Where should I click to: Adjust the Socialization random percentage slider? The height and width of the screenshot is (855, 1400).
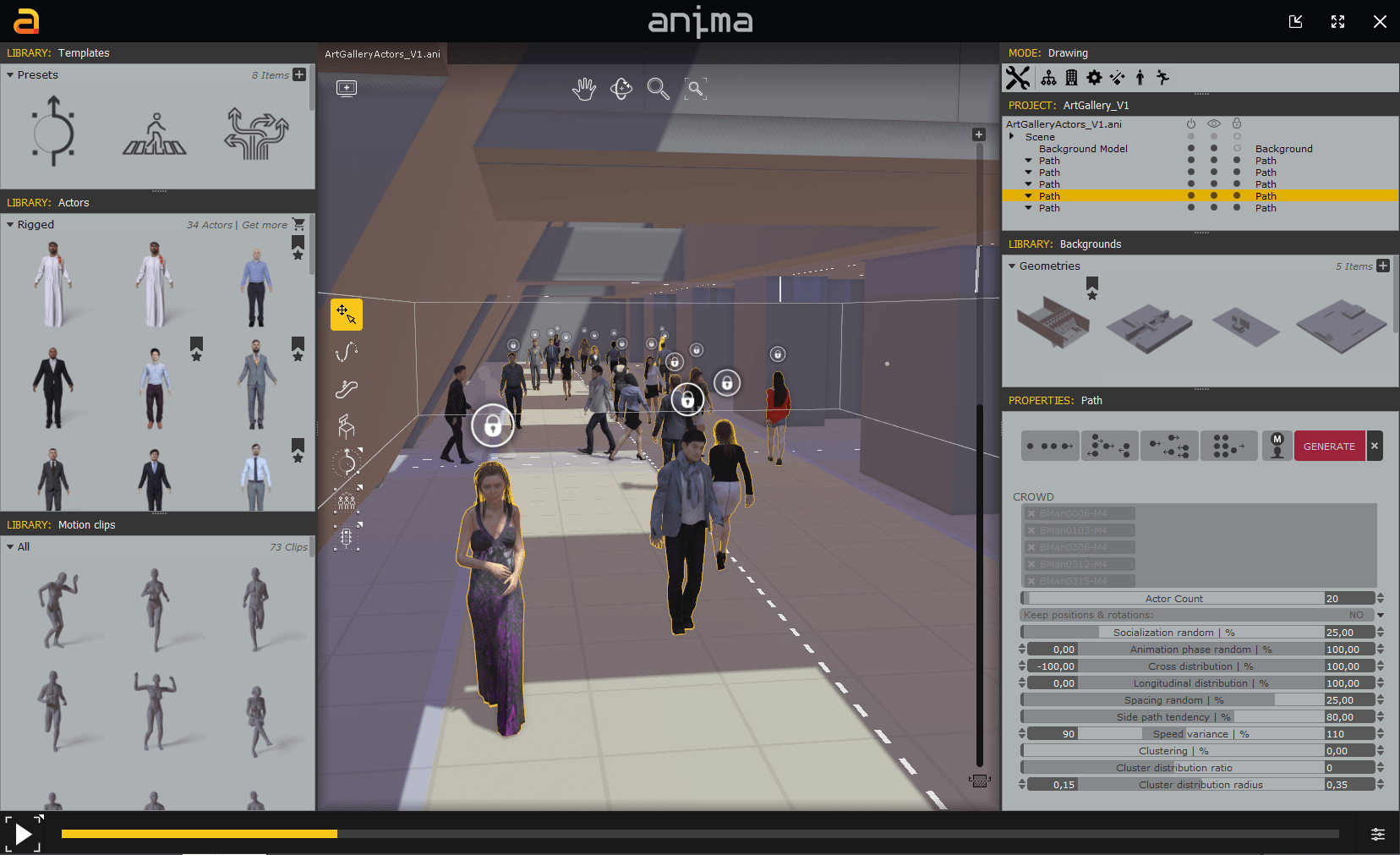coord(1171,632)
